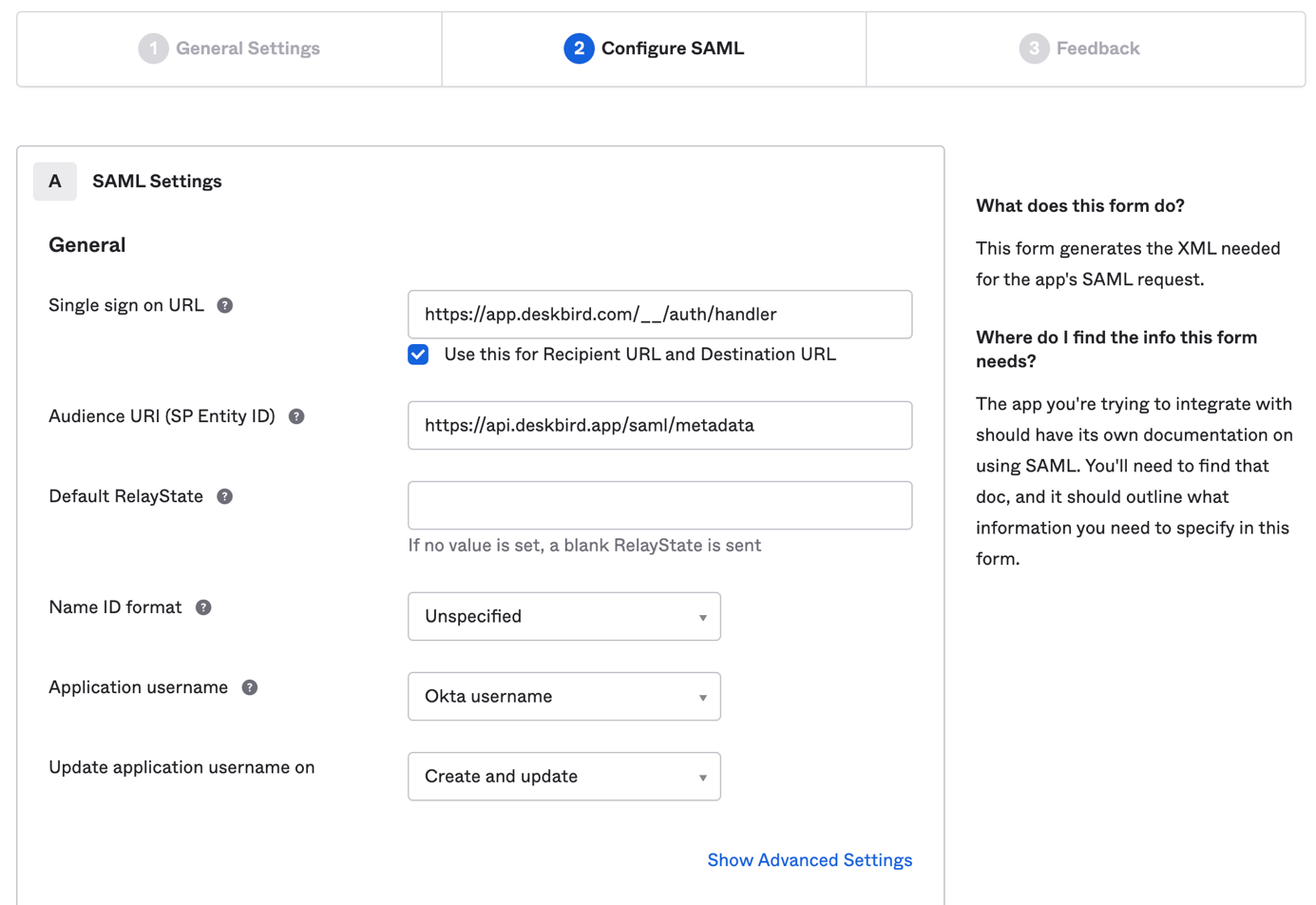Expand the Application username dropdown
The width and height of the screenshot is (1316, 905).
tap(563, 697)
